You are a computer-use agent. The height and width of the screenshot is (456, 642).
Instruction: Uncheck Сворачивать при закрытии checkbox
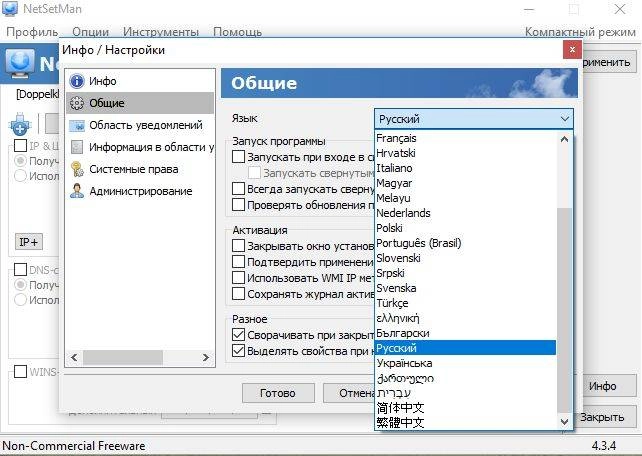point(238,335)
